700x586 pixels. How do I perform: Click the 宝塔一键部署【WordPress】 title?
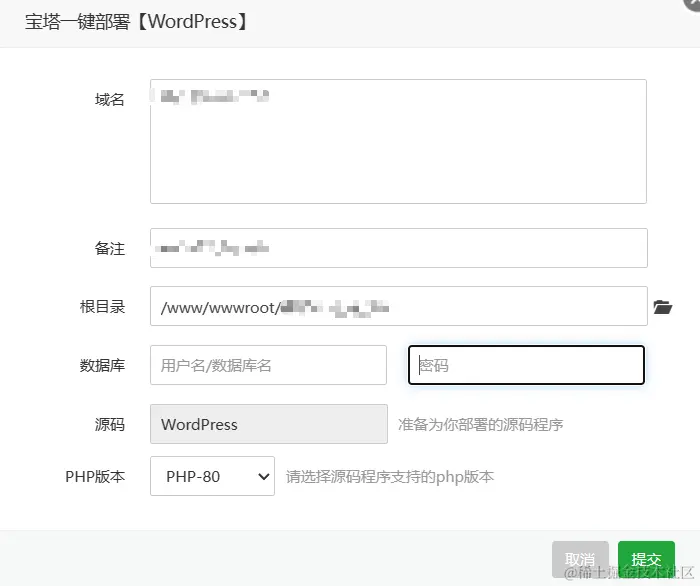(x=136, y=21)
